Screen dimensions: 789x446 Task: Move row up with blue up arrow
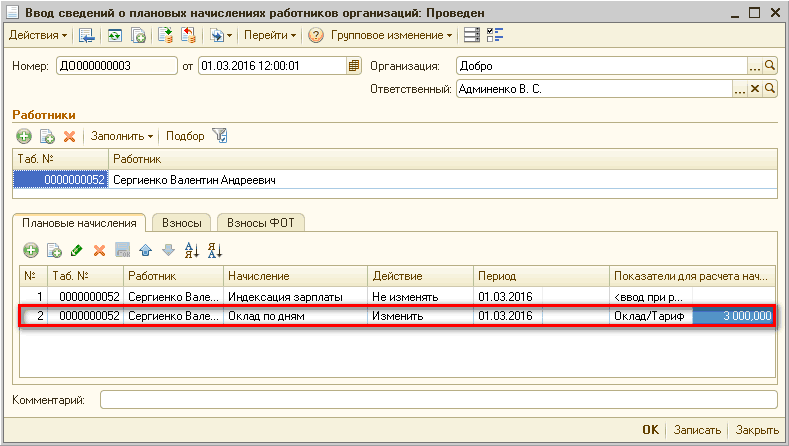(x=145, y=251)
